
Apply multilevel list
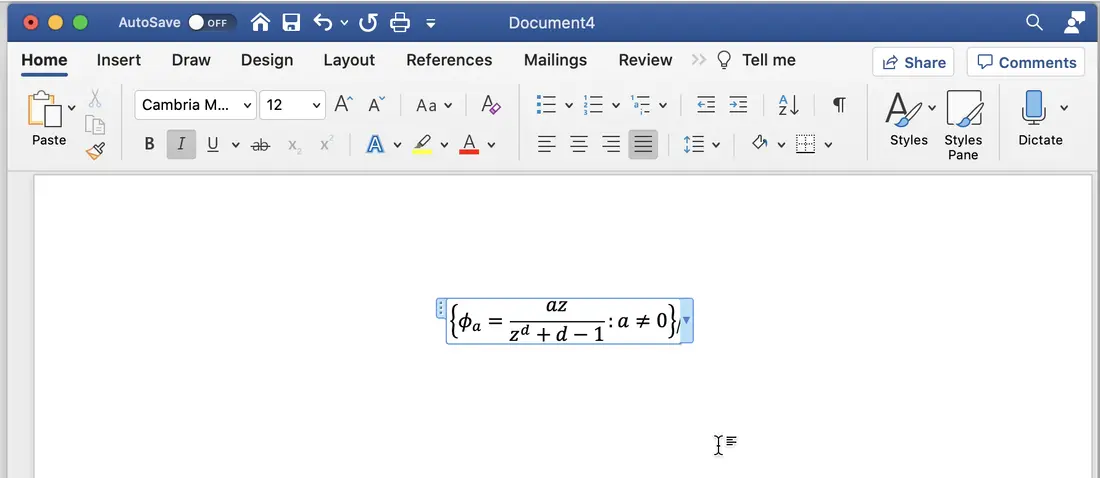point(640,105)
